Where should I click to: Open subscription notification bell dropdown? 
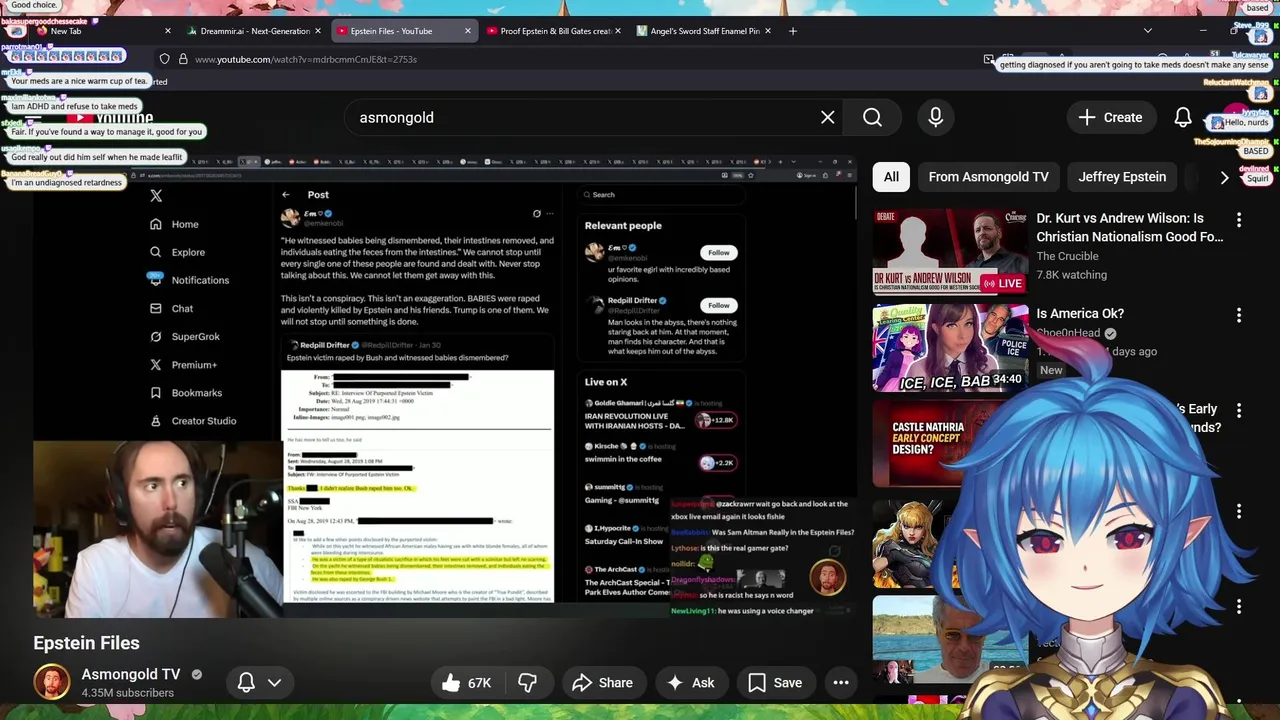(x=259, y=683)
